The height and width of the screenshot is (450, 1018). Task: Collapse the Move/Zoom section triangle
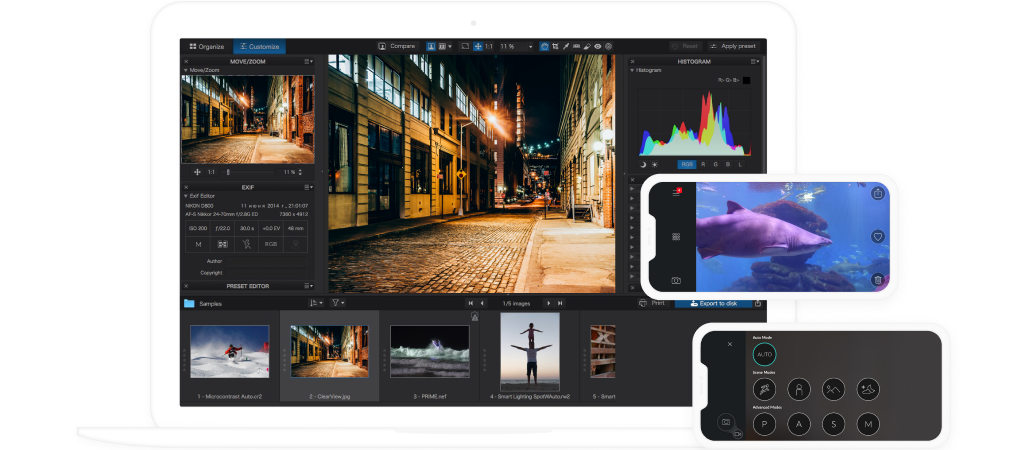point(186,70)
